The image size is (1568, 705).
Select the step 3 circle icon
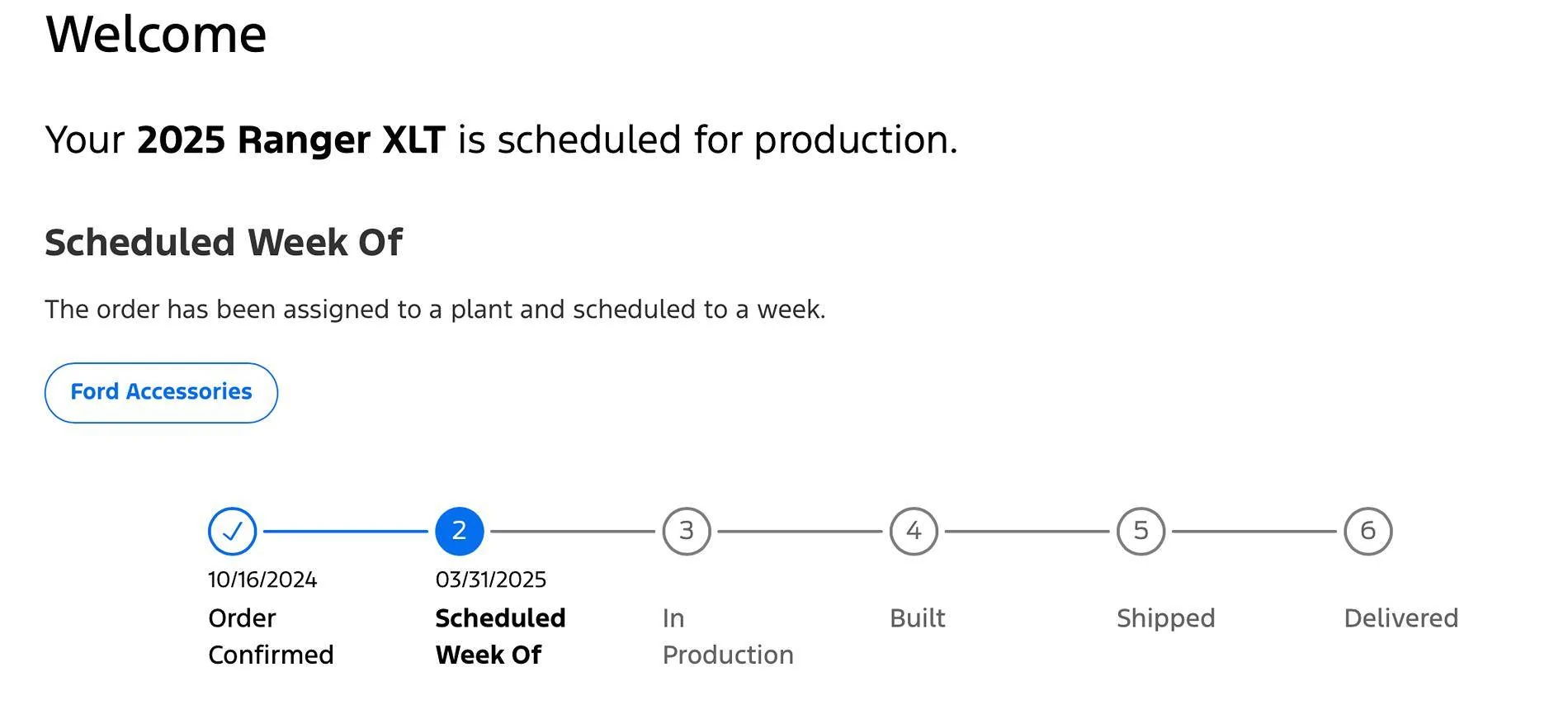(687, 531)
